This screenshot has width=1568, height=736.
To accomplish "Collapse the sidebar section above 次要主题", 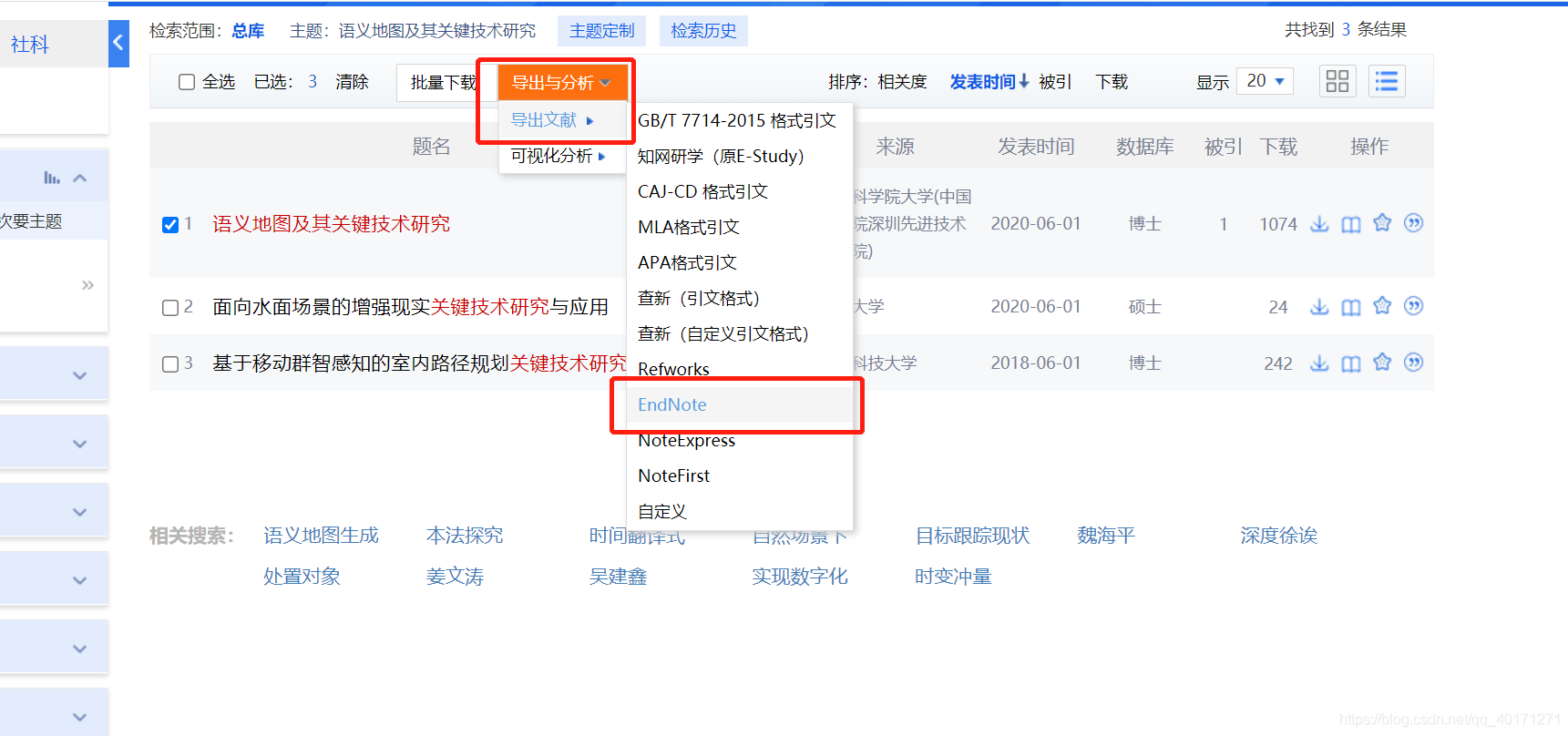I will click(80, 178).
